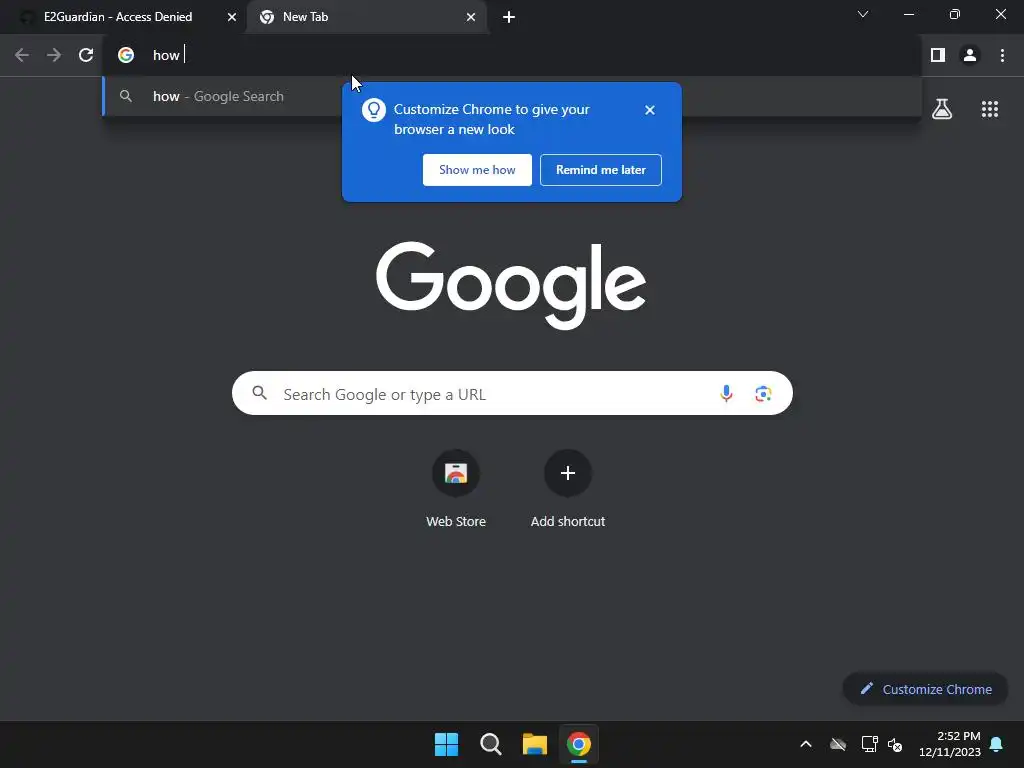Open taskbar Search
The width and height of the screenshot is (1024, 768).
490,744
